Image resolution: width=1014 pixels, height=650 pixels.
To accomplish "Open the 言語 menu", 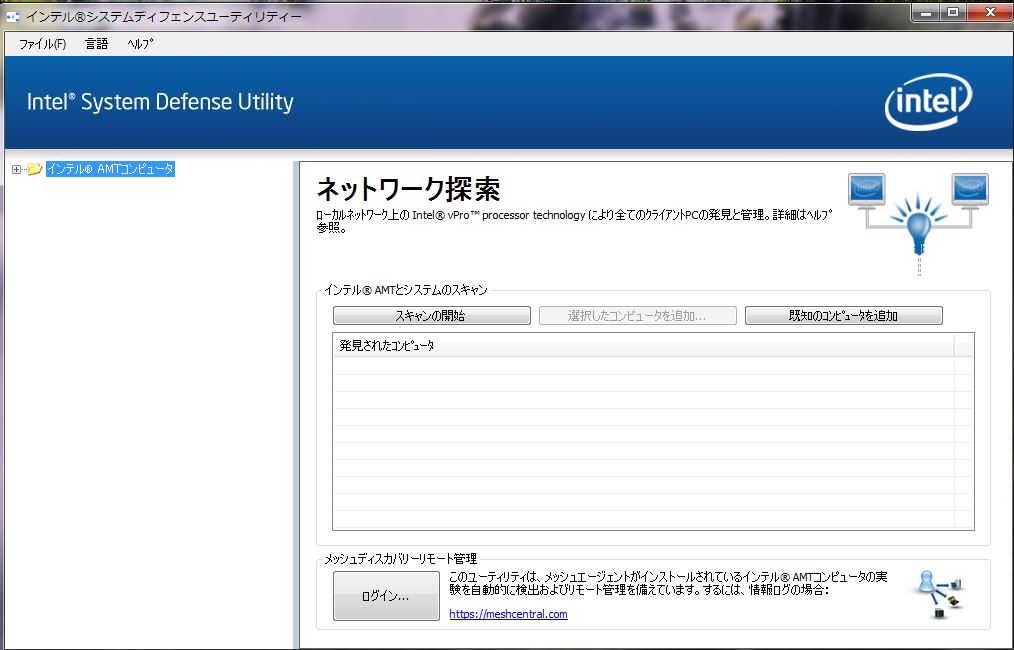I will pos(96,44).
